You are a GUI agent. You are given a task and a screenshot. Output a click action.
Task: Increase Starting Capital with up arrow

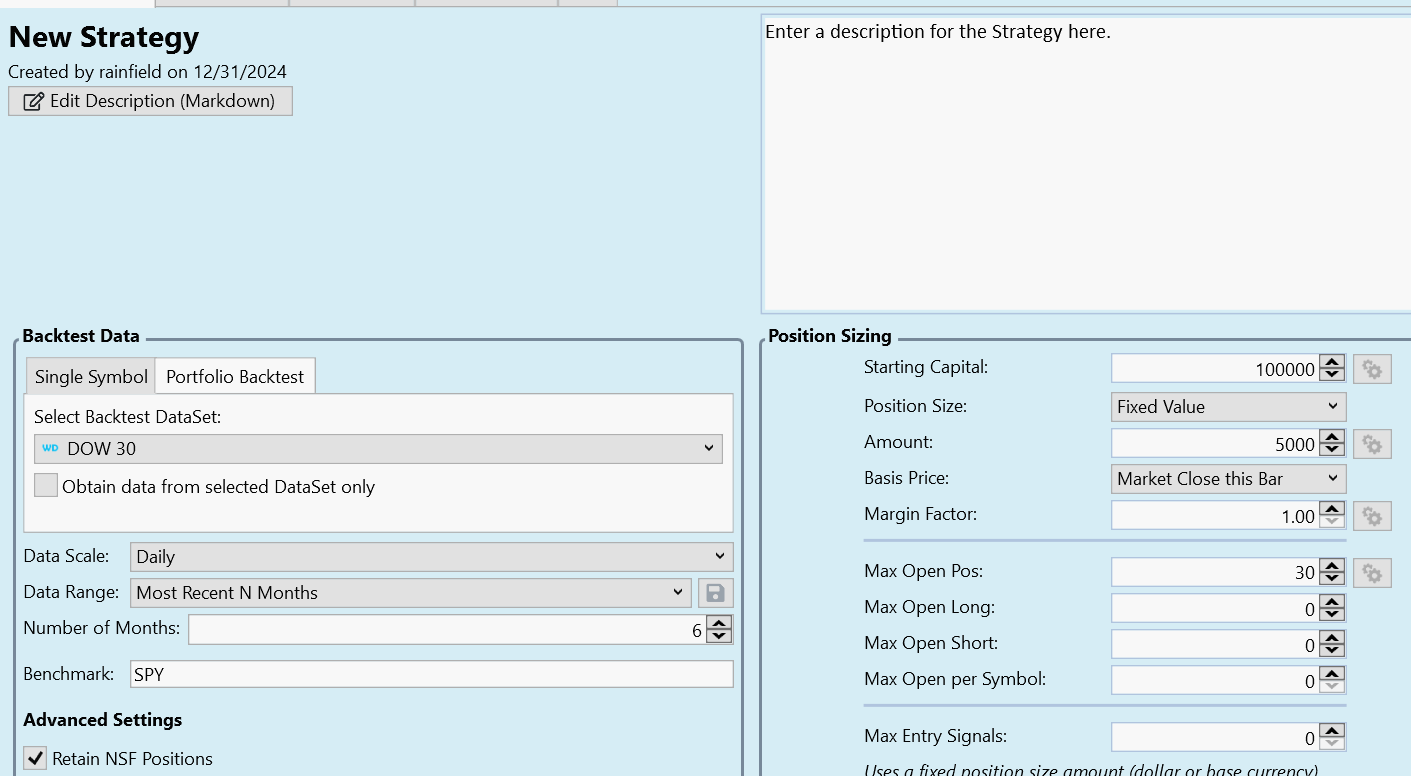coord(1332,362)
